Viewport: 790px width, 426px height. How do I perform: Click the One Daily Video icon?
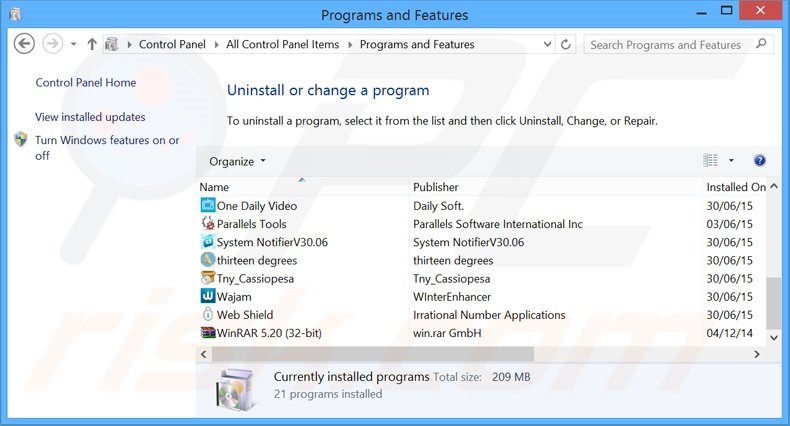coord(208,205)
